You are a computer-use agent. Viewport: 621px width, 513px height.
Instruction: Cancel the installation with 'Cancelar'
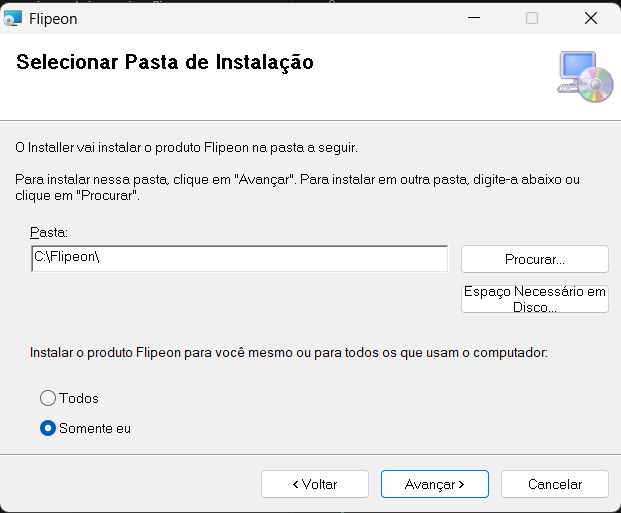[x=555, y=484]
